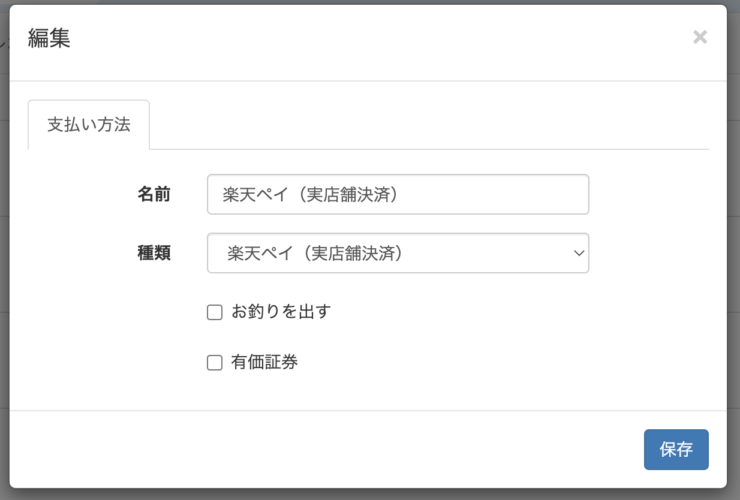Click the 名前 field label
The height and width of the screenshot is (500, 740).
click(154, 194)
